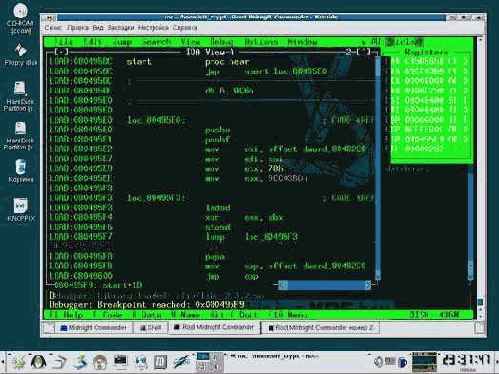Screen dimensions: 499x374
Task: Open the Сеанс menu in Konsole
Action: click(53, 28)
